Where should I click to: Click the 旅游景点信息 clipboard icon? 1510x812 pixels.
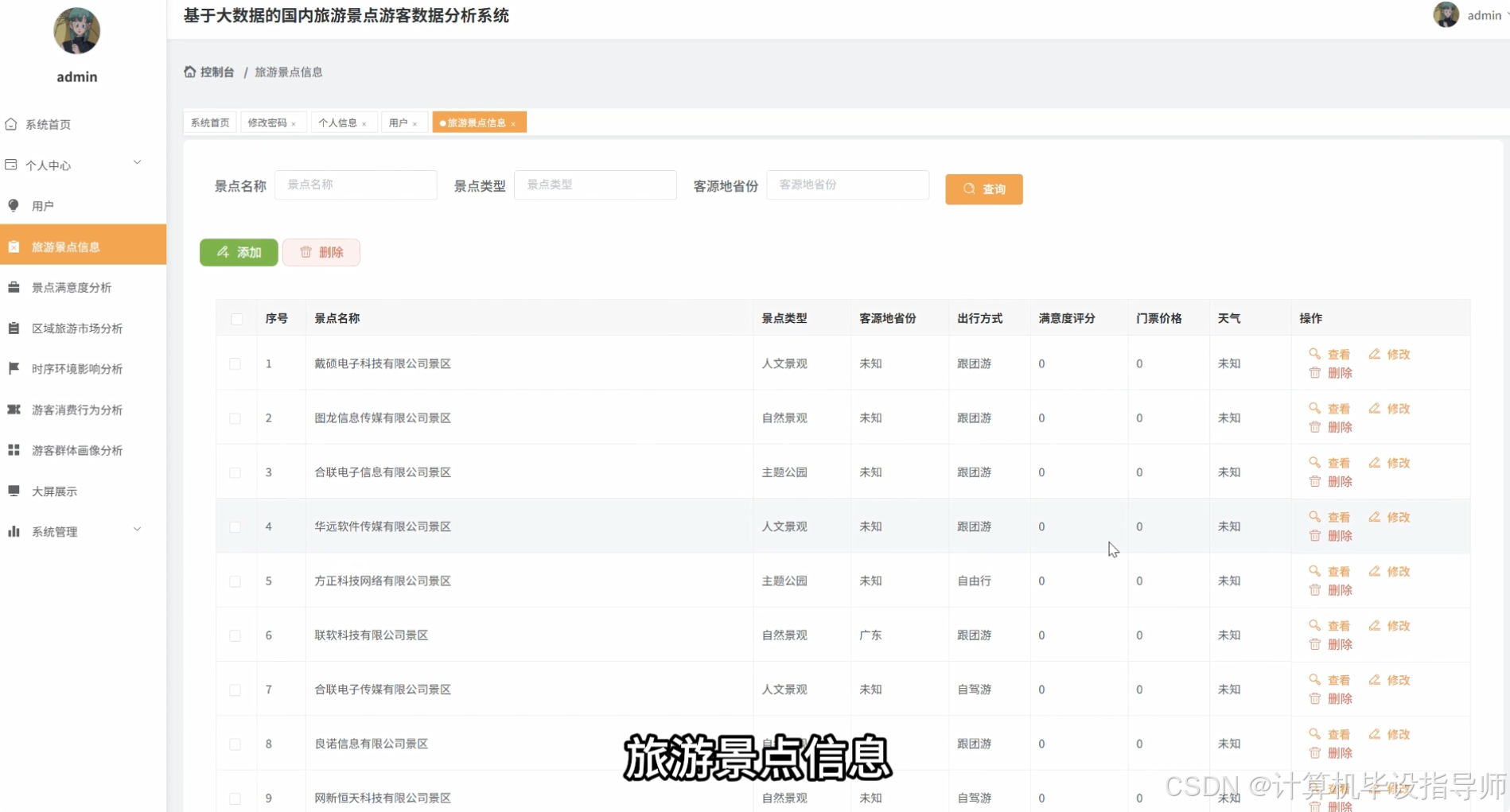click(x=13, y=246)
